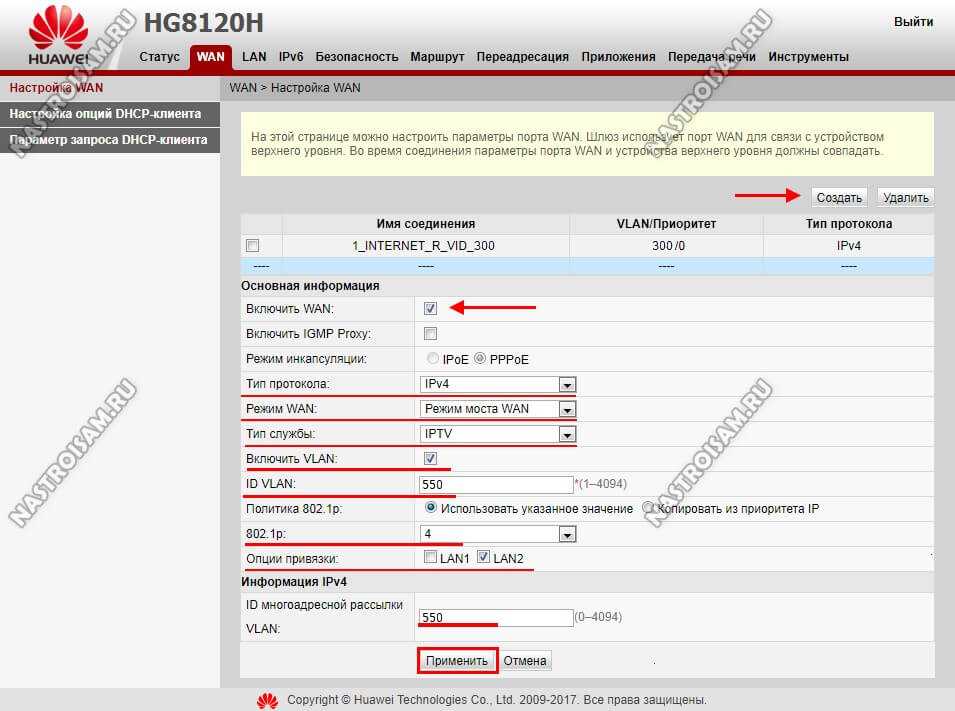This screenshot has height=711, width=955.
Task: Expand the 802.1p priority dropdown
Action: (x=566, y=535)
